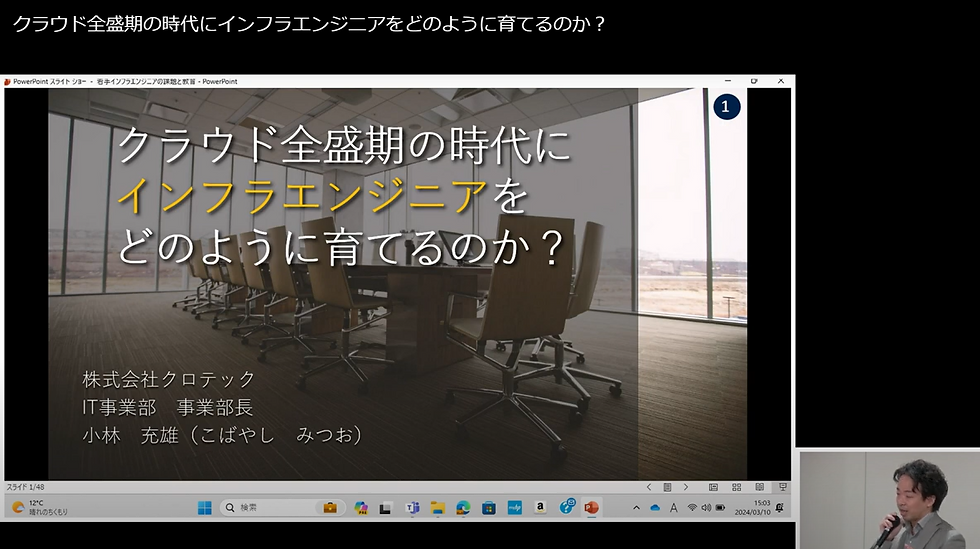The width and height of the screenshot is (980, 549).
Task: Click the IT事業部 事業部長 line
Action: click(x=168, y=407)
